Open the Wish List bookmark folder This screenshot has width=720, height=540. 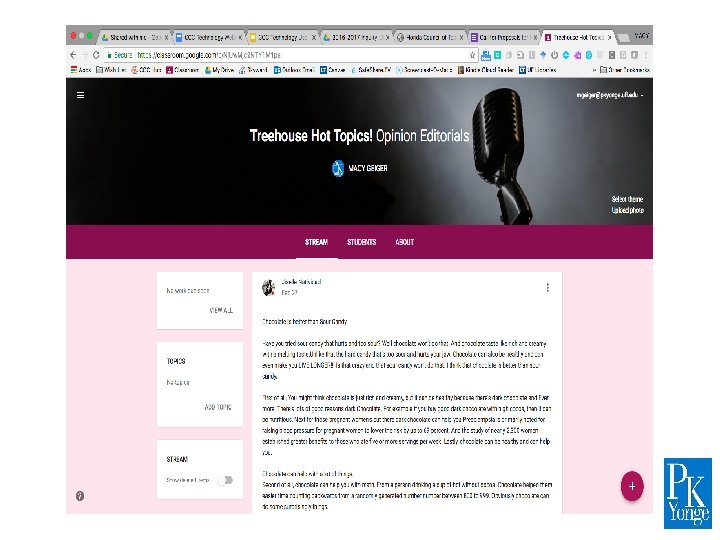pos(111,70)
